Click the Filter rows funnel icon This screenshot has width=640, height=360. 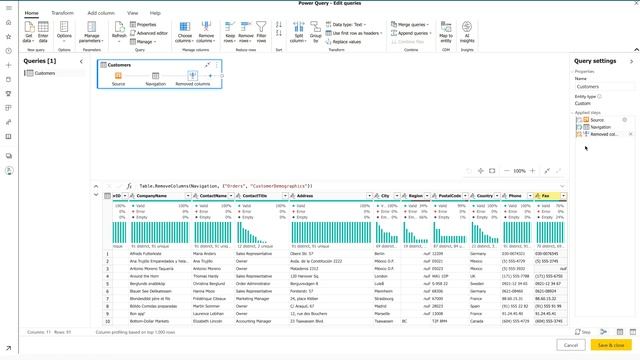261,27
